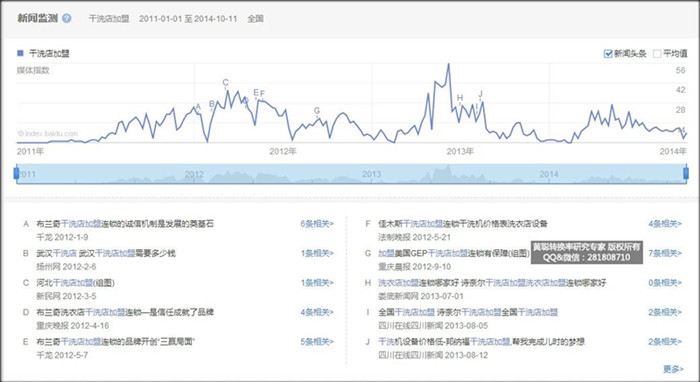The image size is (700, 382).
Task: Open 2条相关 link for headline J
Action: (x=665, y=341)
